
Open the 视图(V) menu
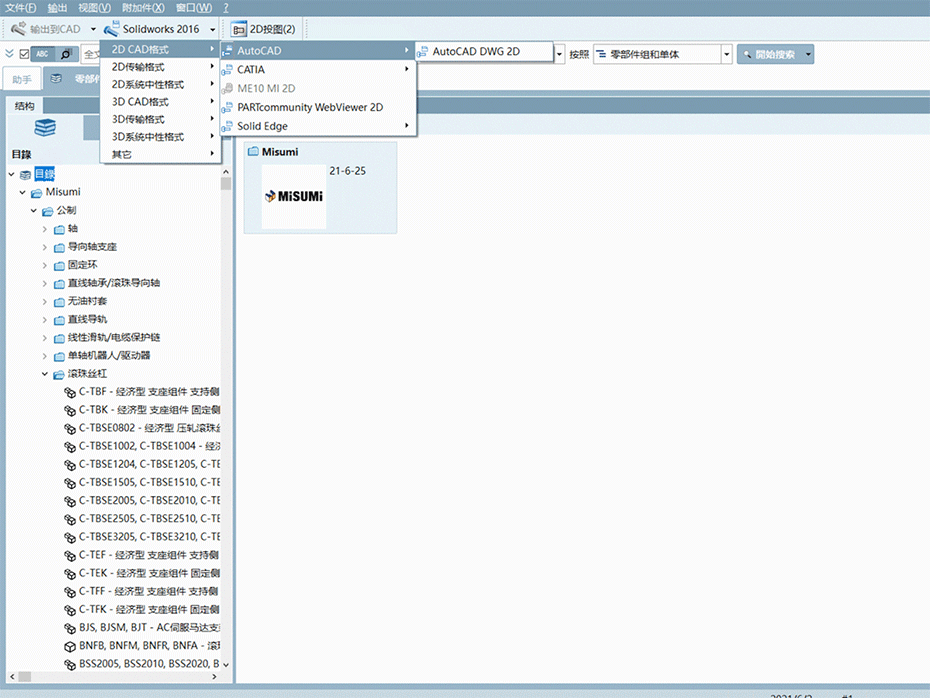94,8
